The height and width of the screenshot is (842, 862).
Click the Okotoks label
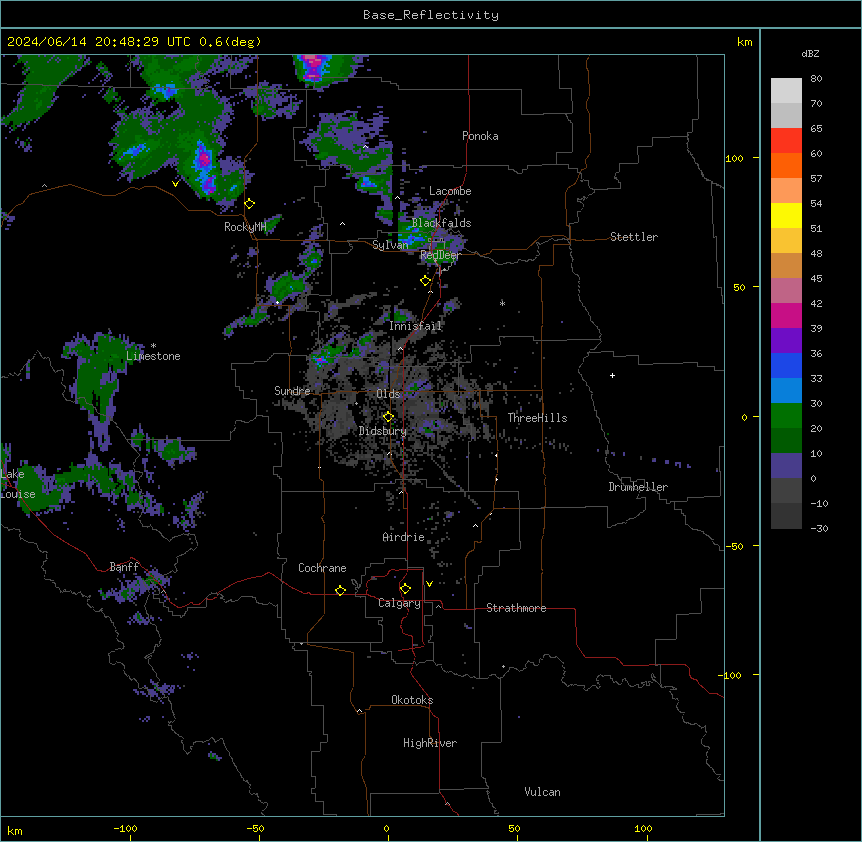412,700
